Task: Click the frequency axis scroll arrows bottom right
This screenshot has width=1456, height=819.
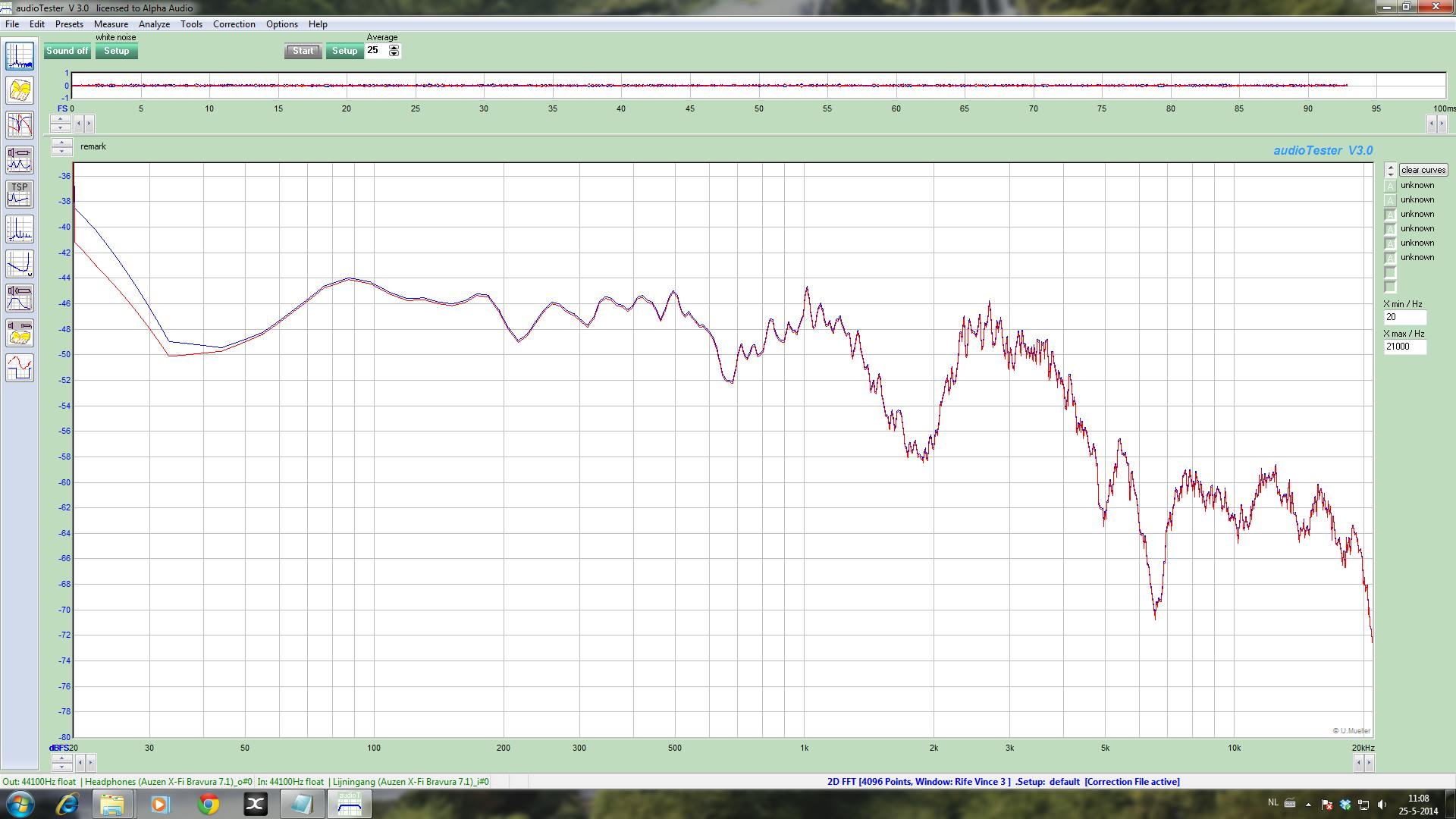Action: 1363,763
